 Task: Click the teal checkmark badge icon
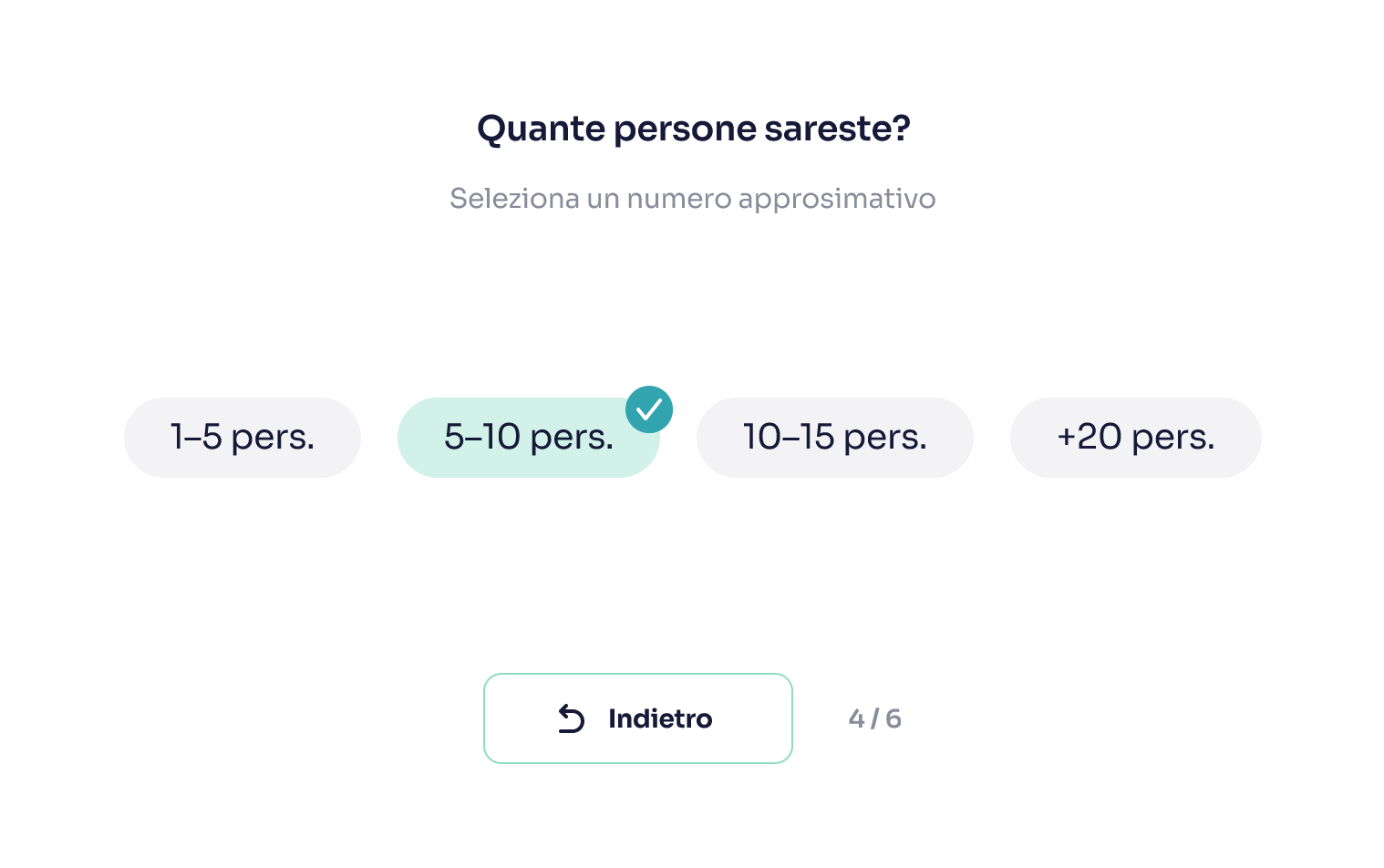[x=649, y=409]
